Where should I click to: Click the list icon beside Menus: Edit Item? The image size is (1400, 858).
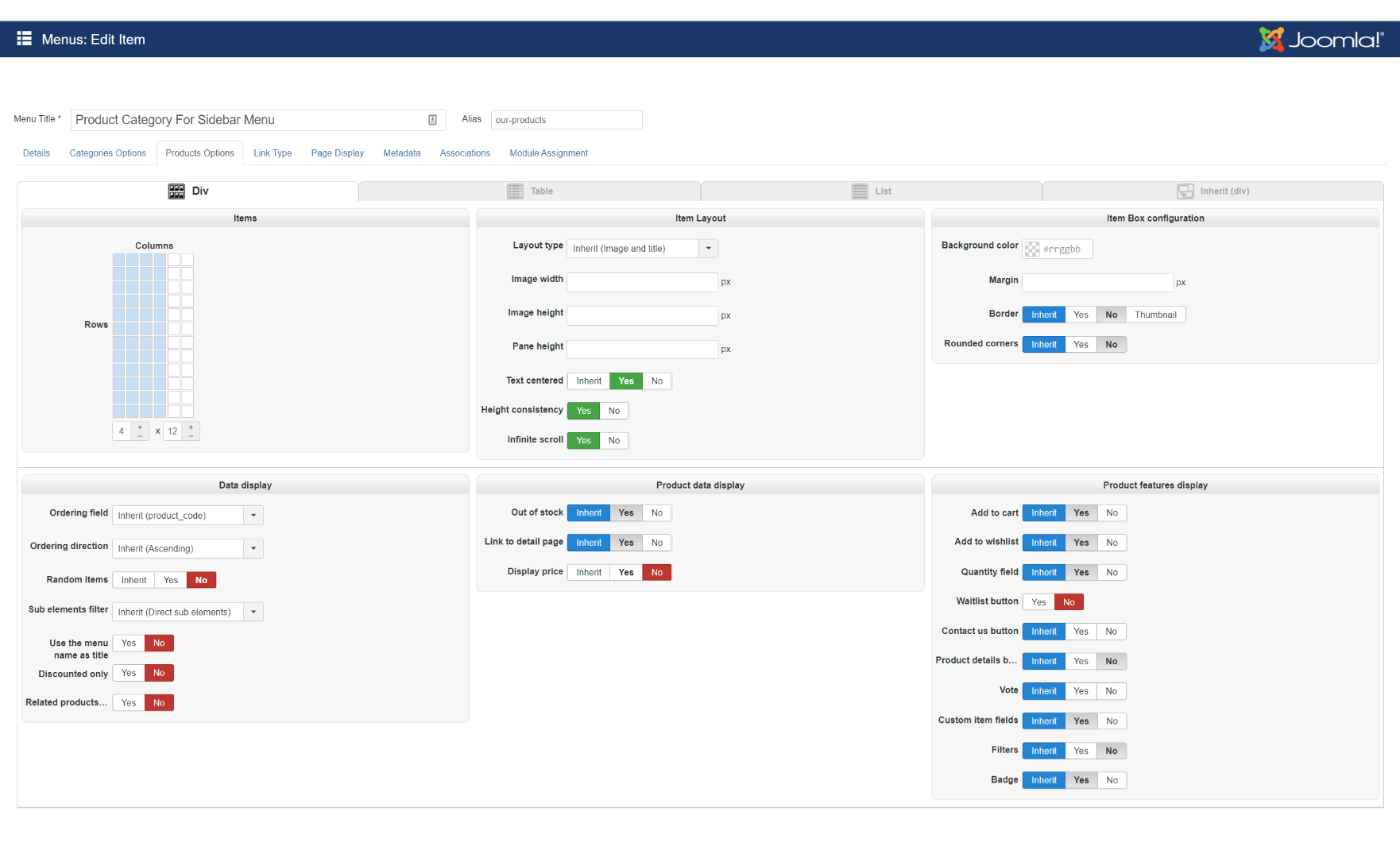pos(25,39)
